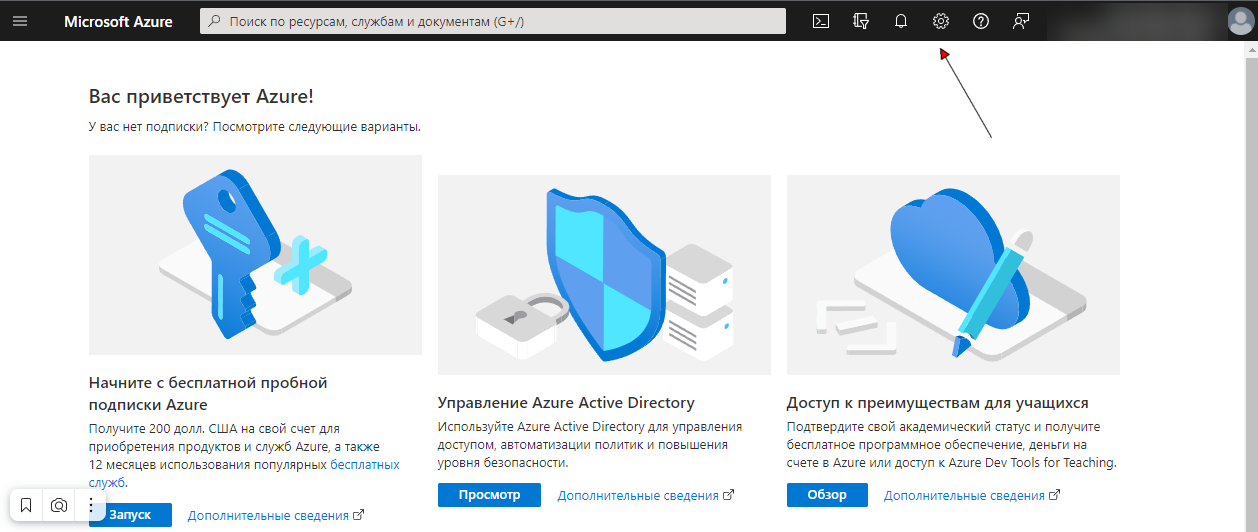The image size is (1258, 532).
Task: Select 'Доступ к преимуществам для учащихся' heading
Action: (x=938, y=403)
